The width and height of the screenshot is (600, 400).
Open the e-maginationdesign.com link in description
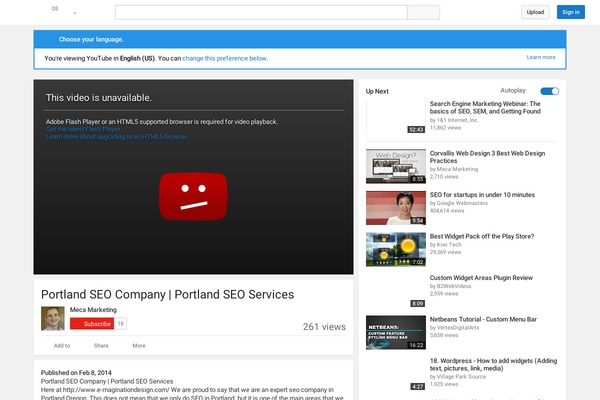[x=116, y=390]
